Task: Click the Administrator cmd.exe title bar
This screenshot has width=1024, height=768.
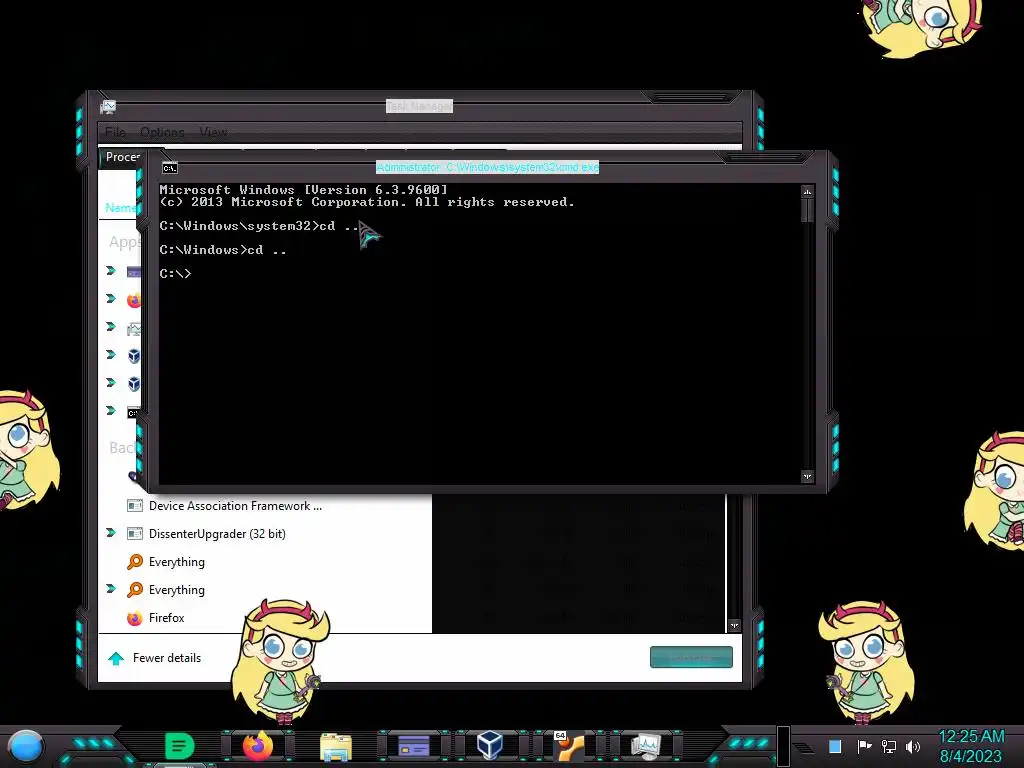Action: pos(487,167)
